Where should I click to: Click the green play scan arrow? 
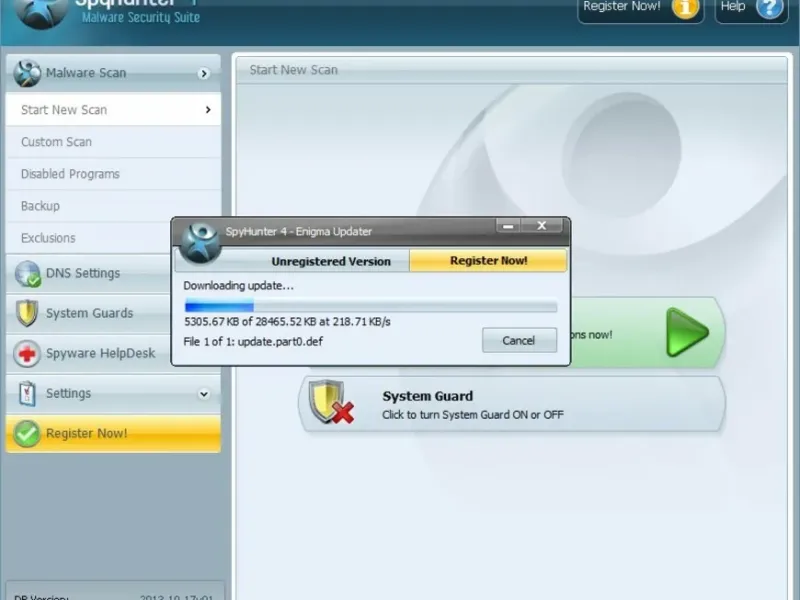click(687, 333)
